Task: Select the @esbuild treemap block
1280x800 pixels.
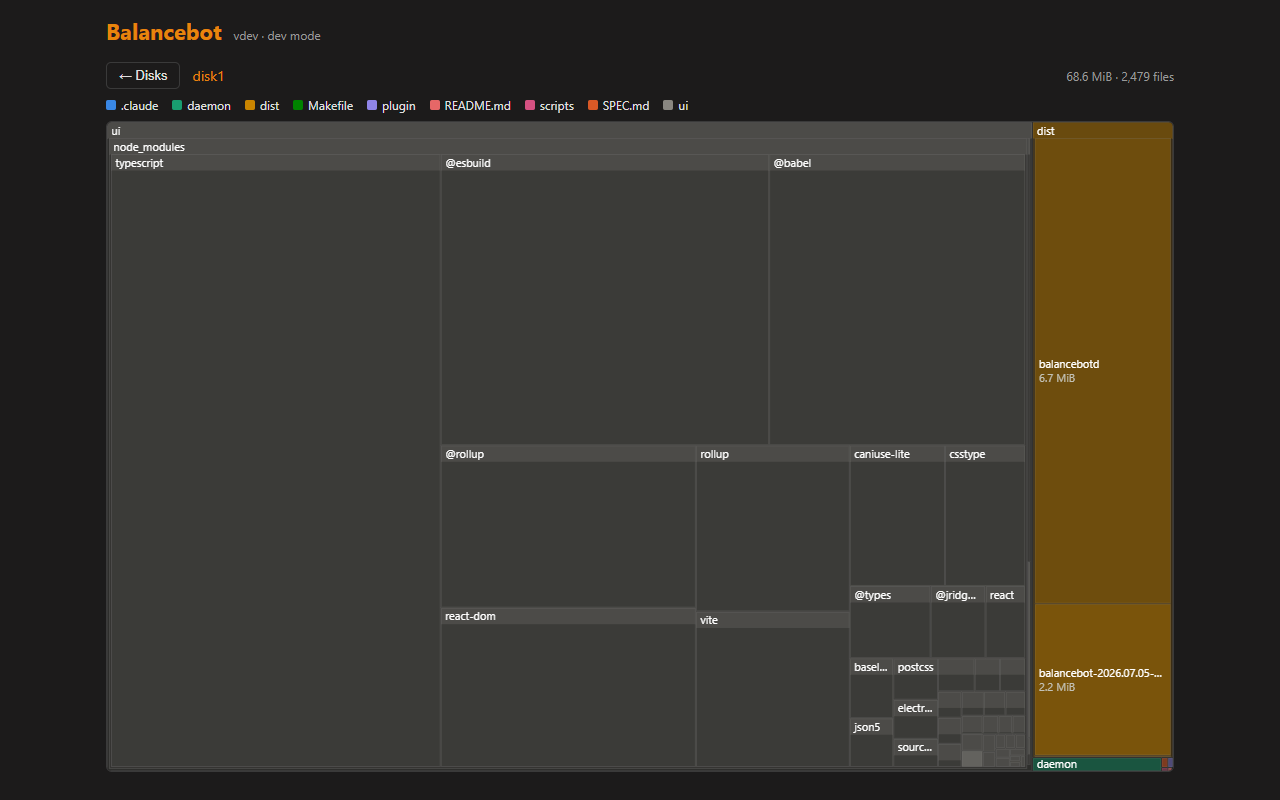Action: tap(605, 300)
